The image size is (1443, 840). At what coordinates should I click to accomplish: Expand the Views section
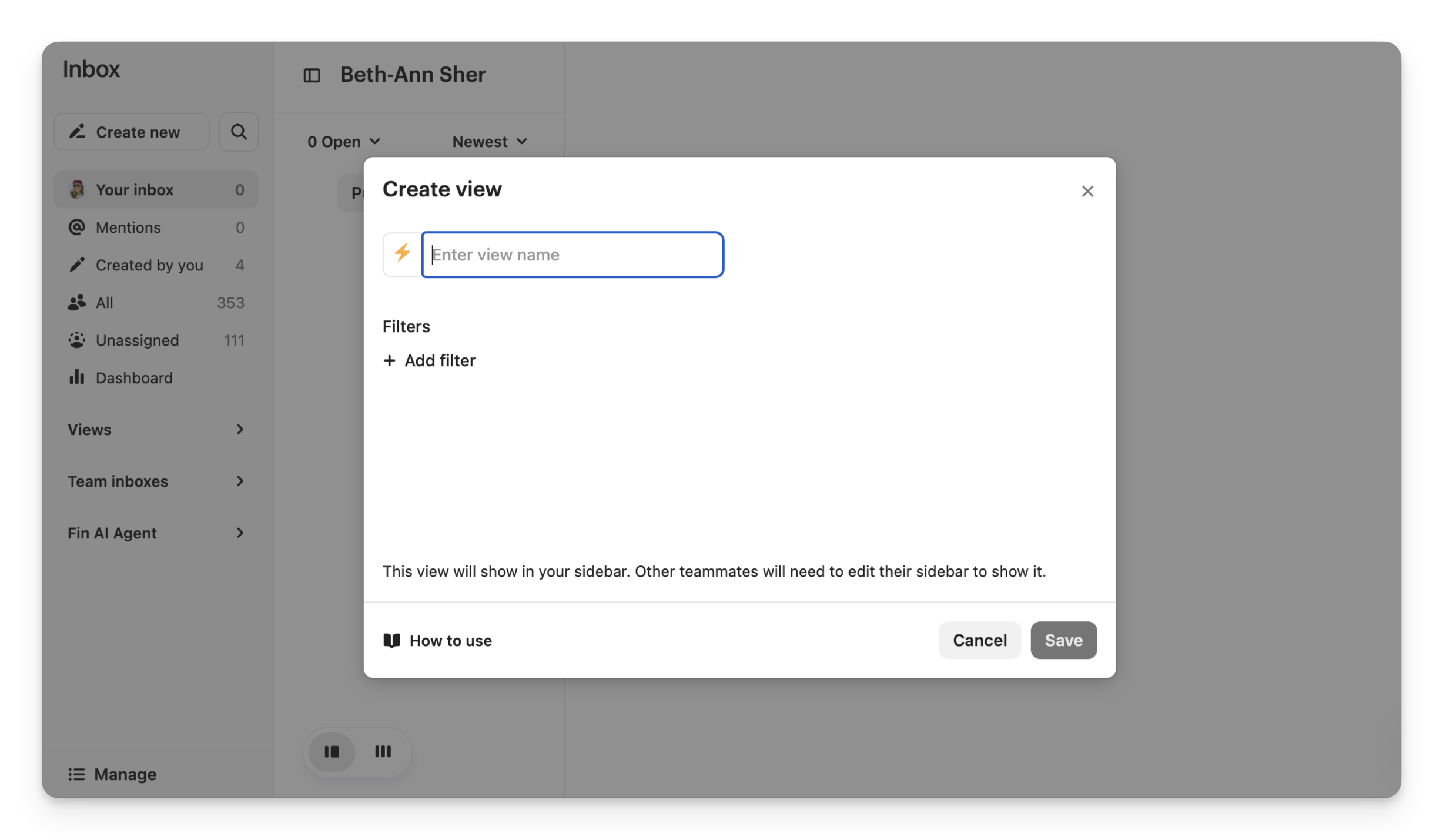pyautogui.click(x=156, y=430)
